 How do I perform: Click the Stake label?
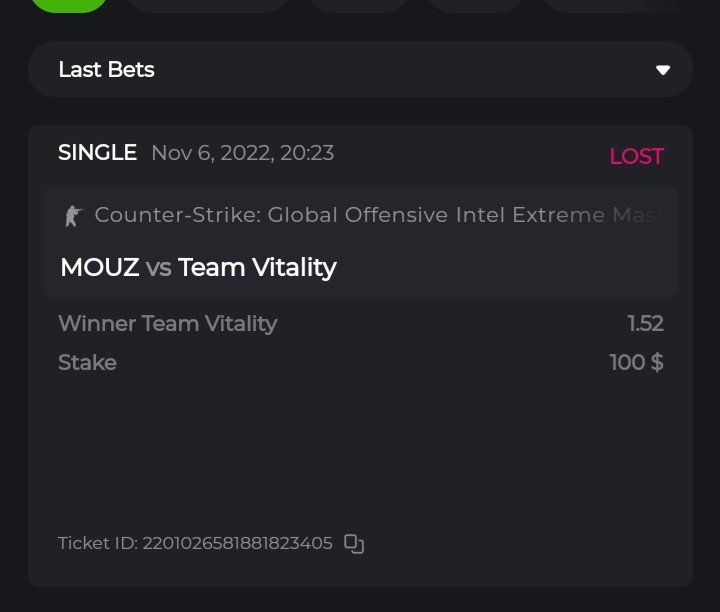(x=87, y=362)
